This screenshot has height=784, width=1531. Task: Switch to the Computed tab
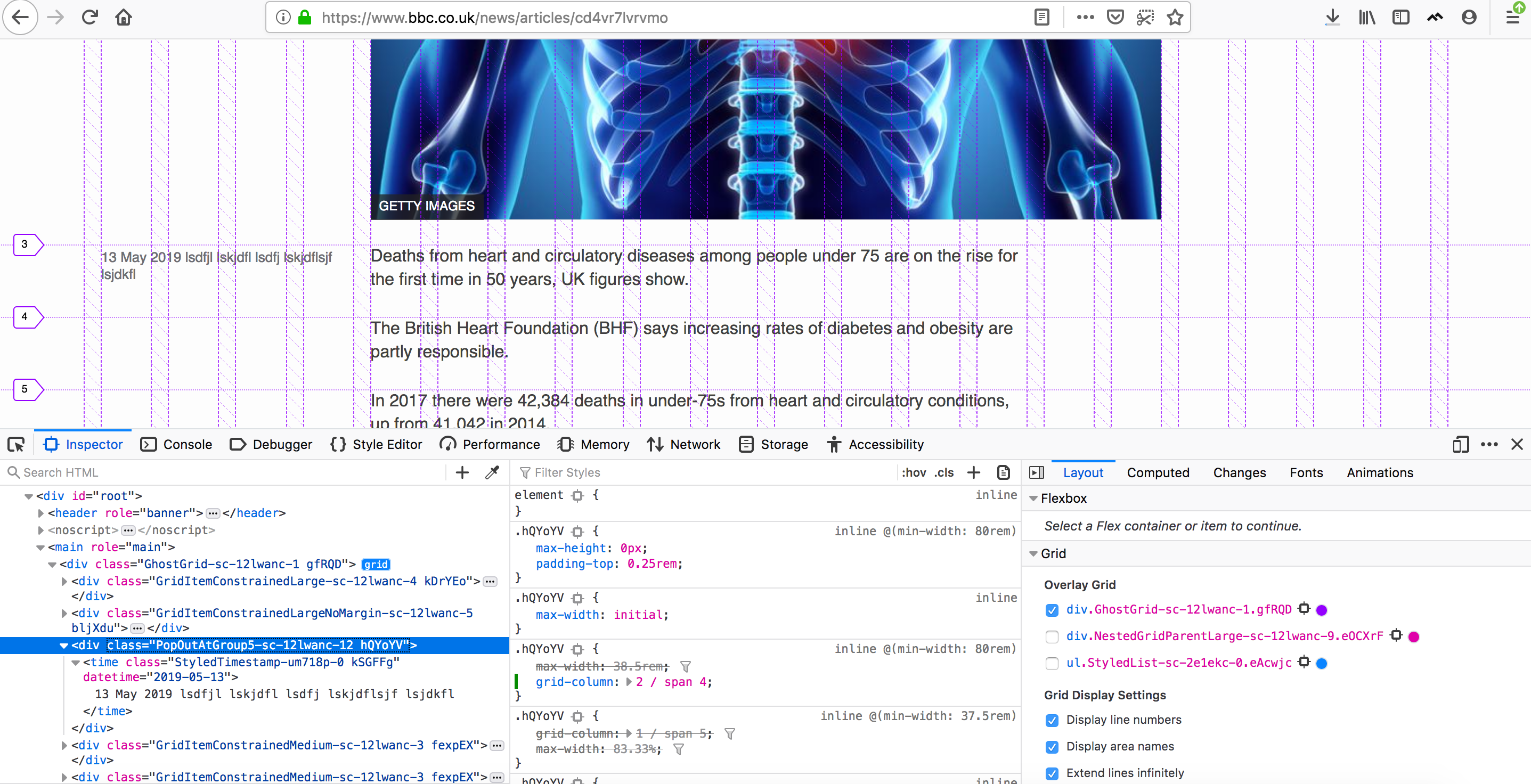point(1158,472)
